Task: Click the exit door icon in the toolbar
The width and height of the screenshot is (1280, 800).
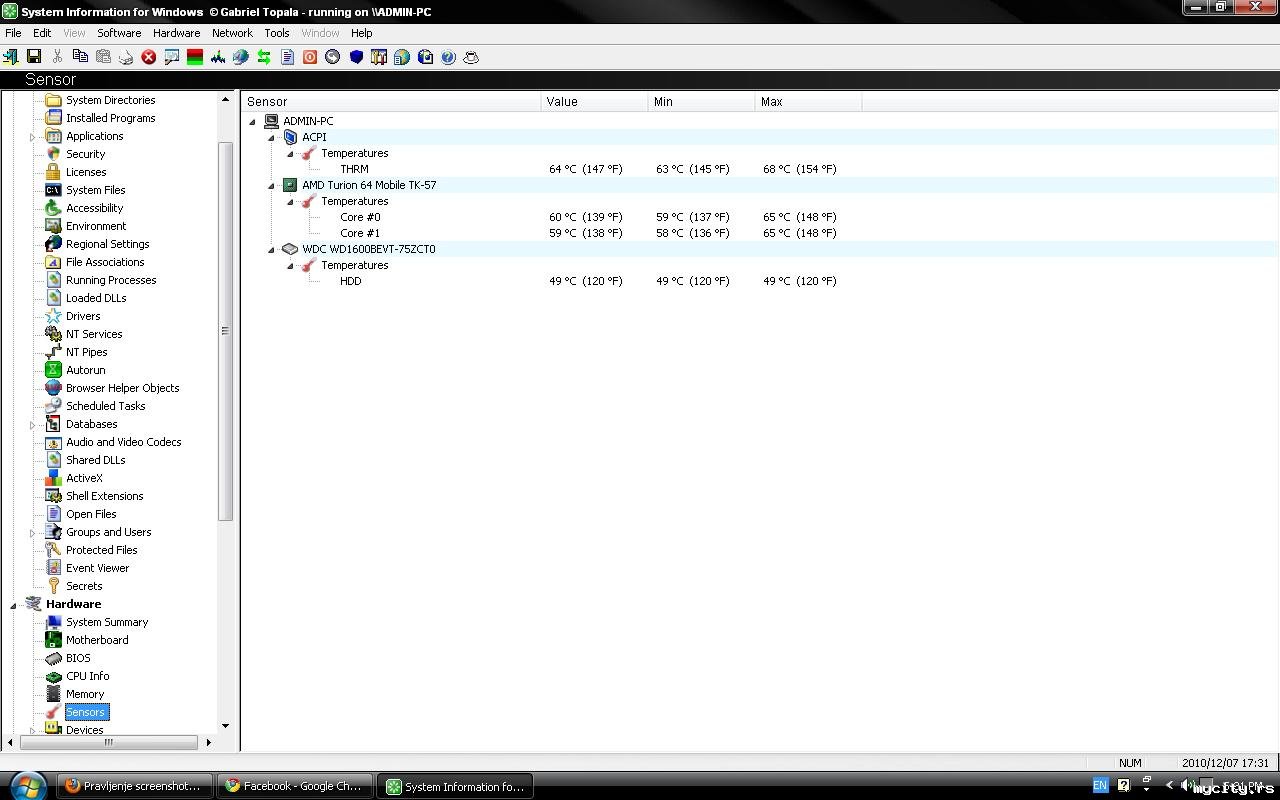Action: point(11,57)
